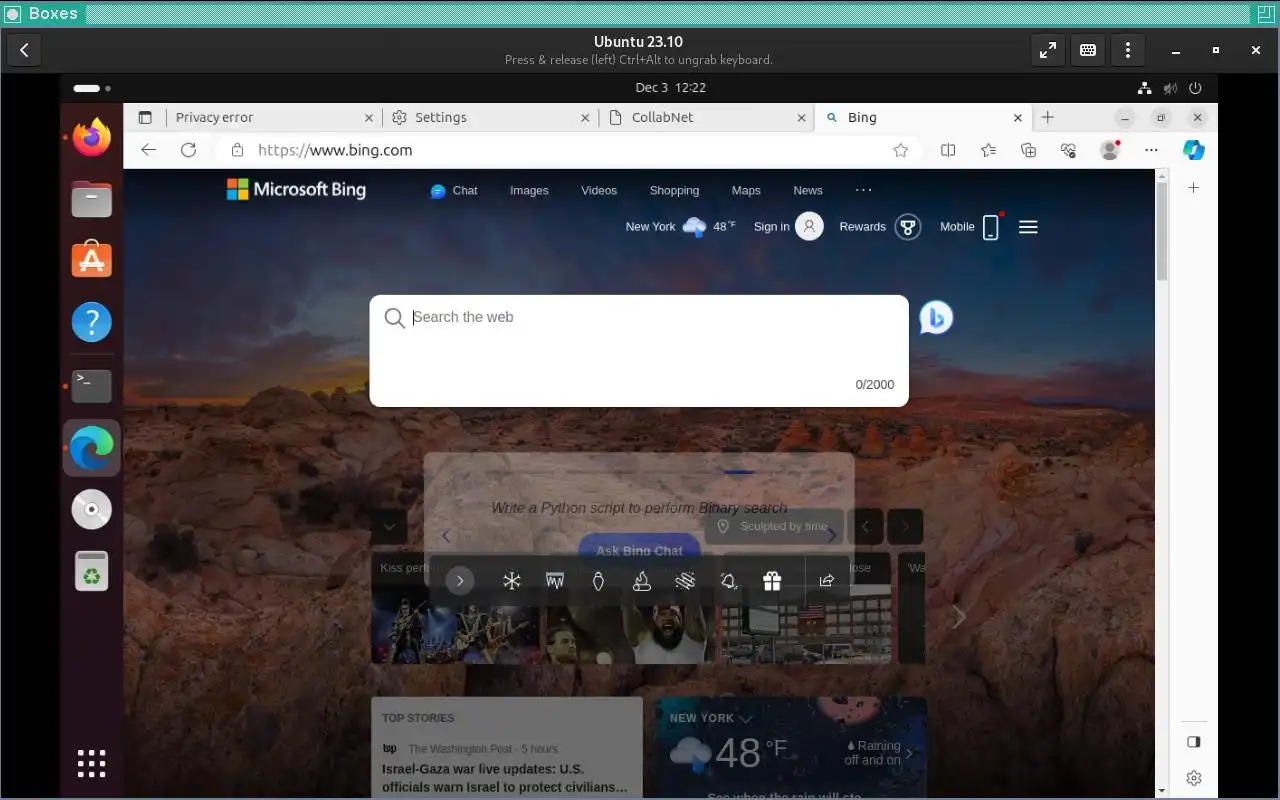
Task: Show previous background image arrow
Action: (866, 527)
